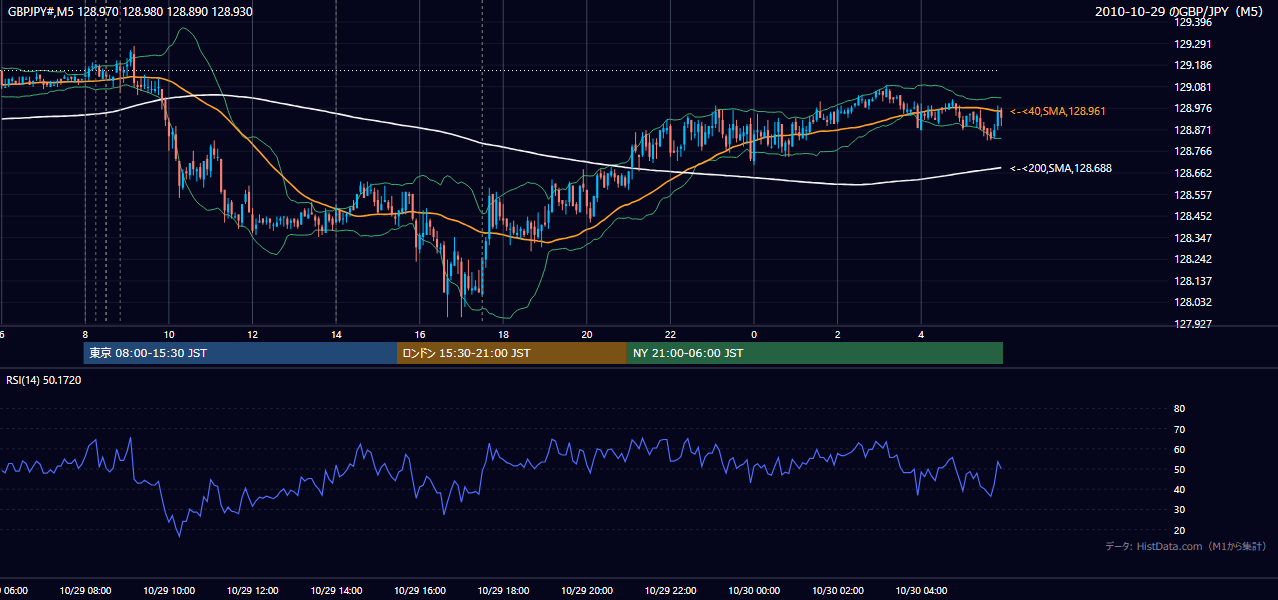The image size is (1278, 600).
Task: Click the 40 SMA 128.961 label
Action: (1059, 111)
